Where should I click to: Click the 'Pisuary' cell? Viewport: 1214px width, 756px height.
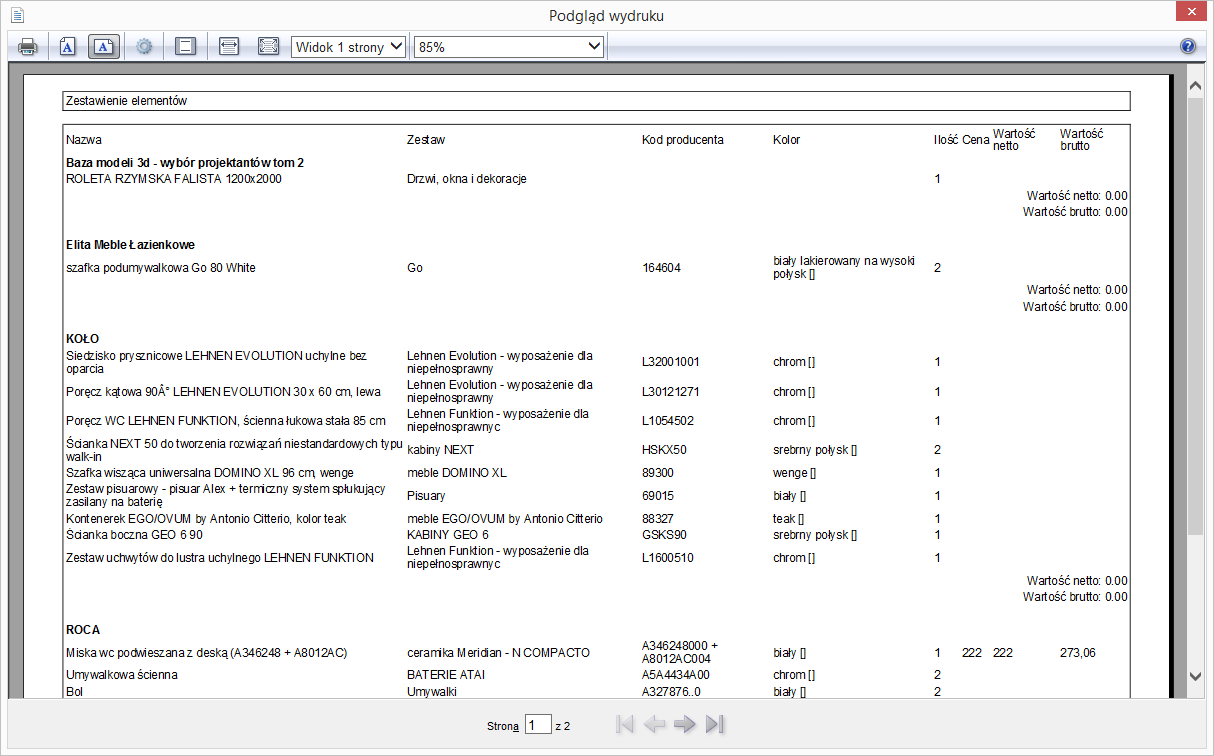(x=426, y=496)
